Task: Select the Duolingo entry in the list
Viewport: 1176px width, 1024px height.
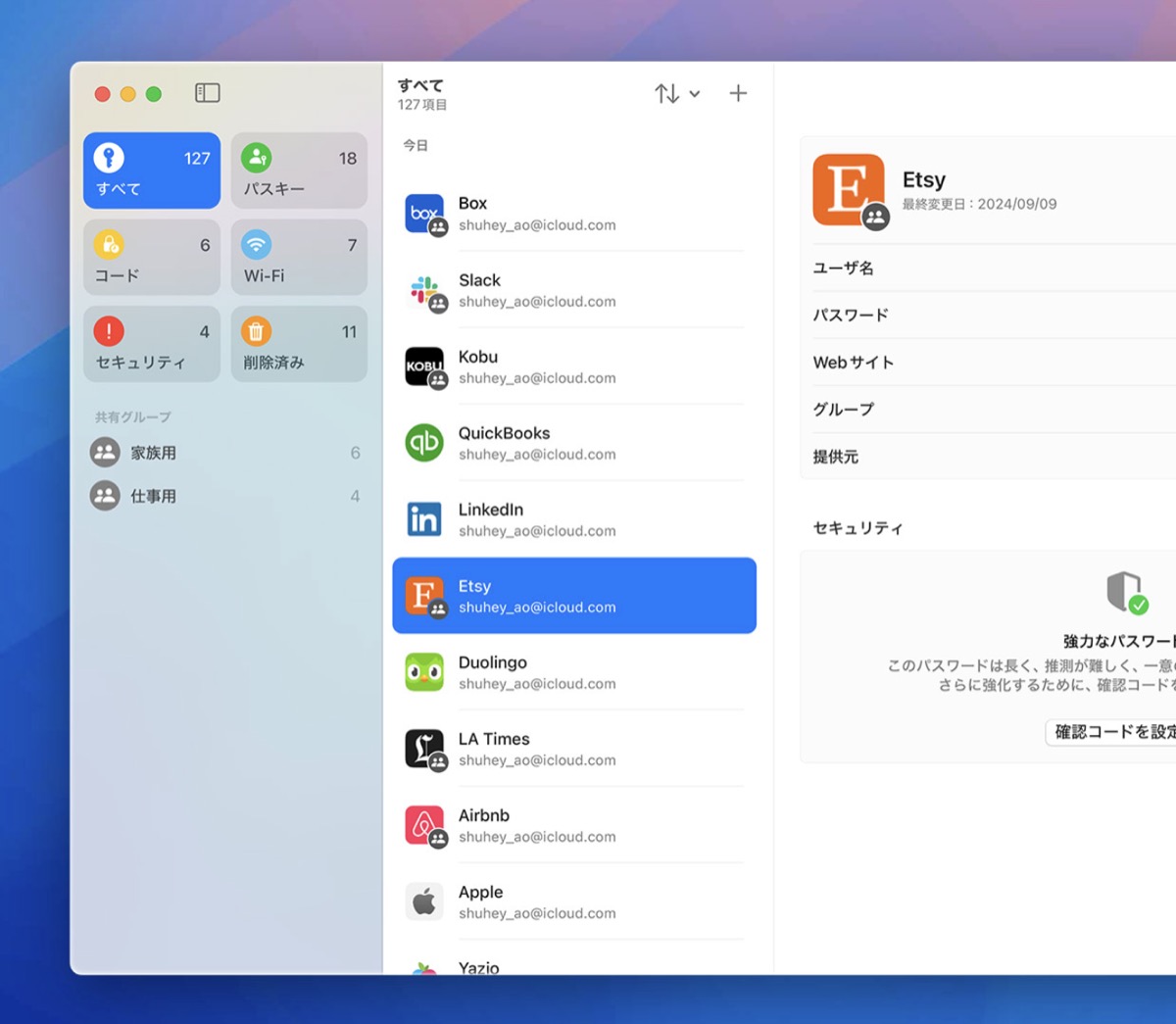Action: pyautogui.click(x=573, y=672)
